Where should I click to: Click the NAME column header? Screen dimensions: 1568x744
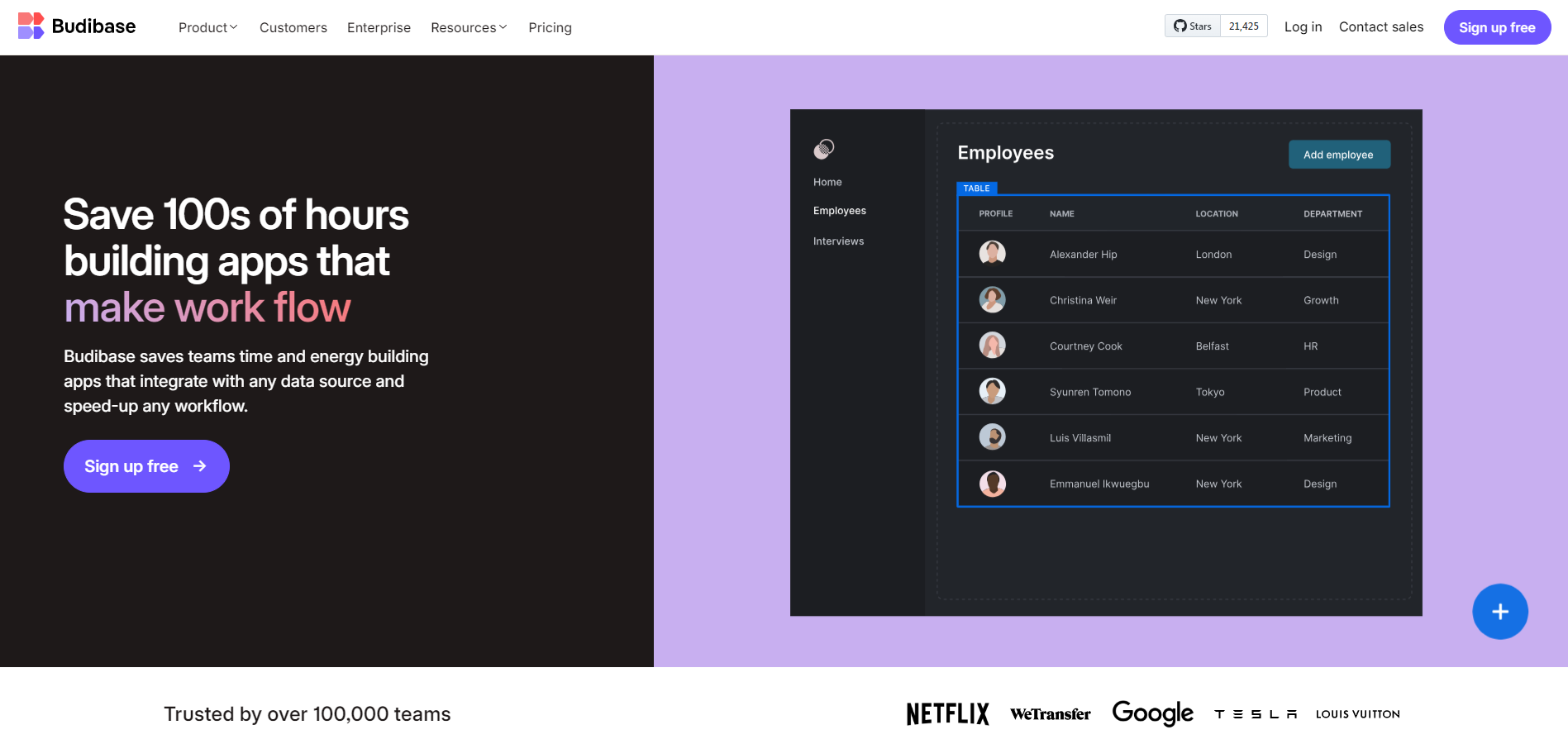click(x=1062, y=214)
